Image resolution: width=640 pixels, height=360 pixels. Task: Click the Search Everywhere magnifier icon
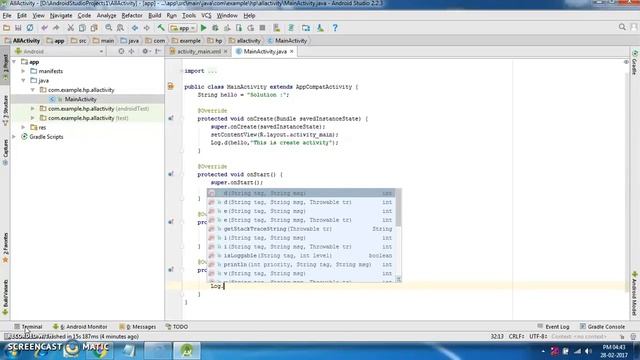[x=622, y=27]
